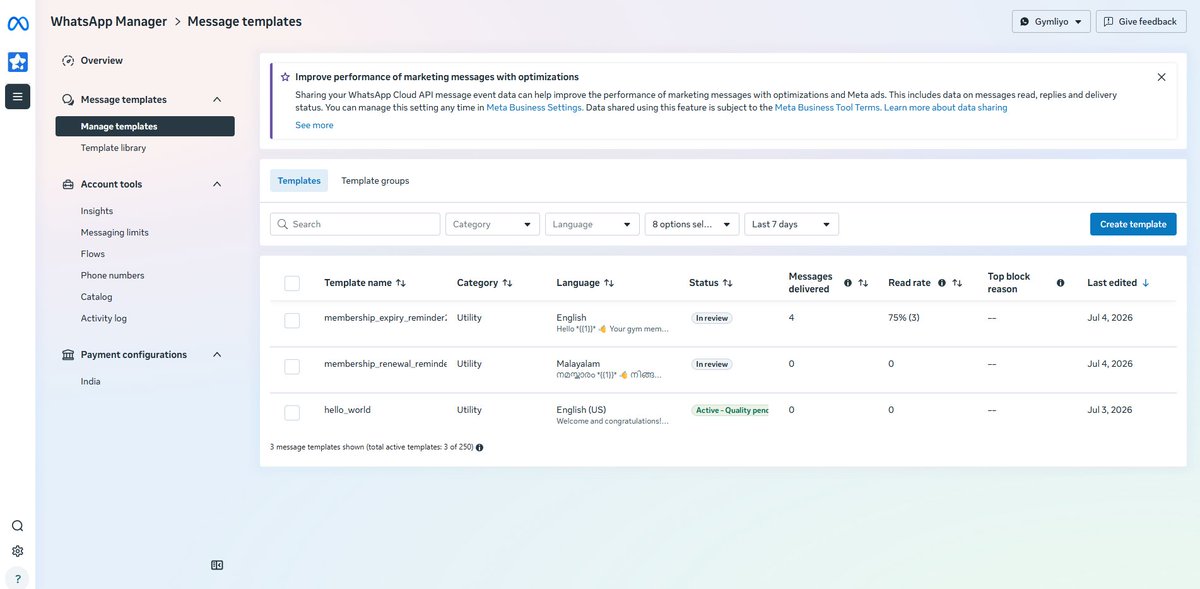The width and height of the screenshot is (1200, 589).
Task: Open the 8 options selected dropdown
Action: pos(692,224)
